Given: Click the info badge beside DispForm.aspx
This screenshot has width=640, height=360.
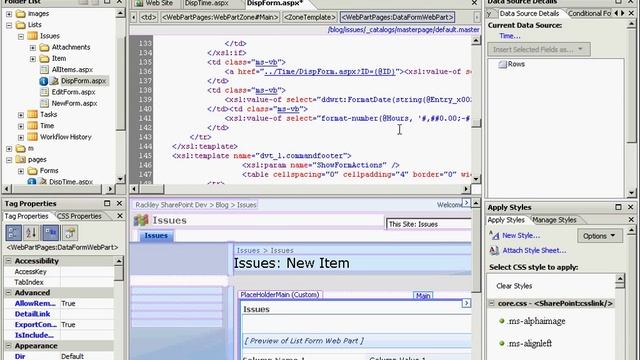Looking at the screenshot, I should pos(44,81).
